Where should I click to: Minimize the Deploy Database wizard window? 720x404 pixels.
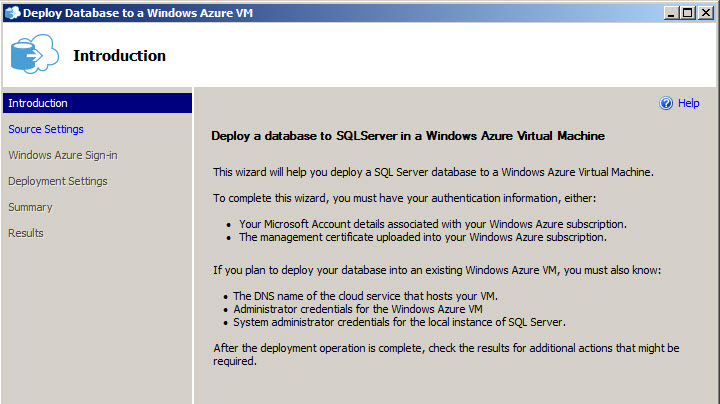[x=668, y=13]
